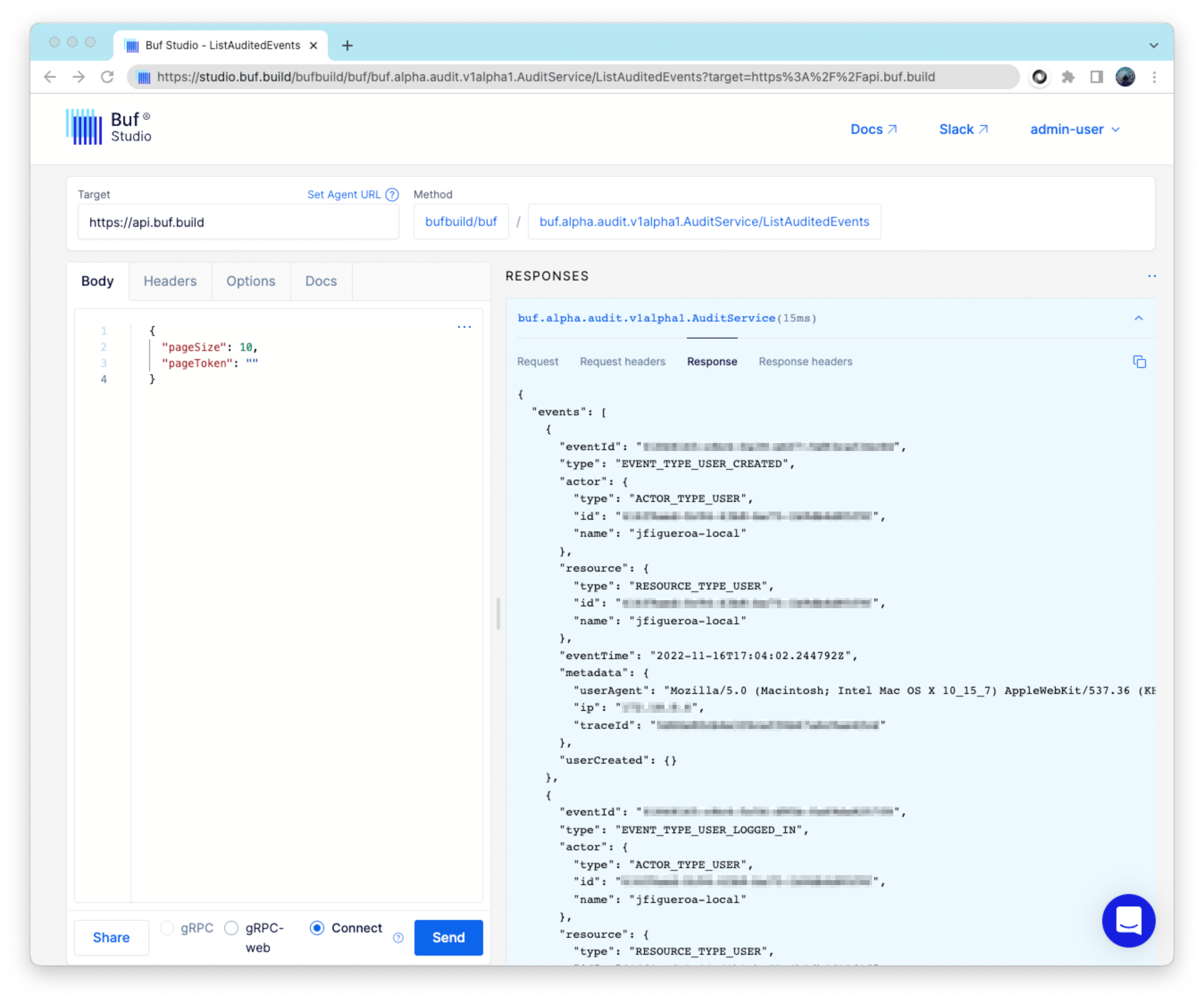
Task: Select the gRPC protocol radio button
Action: tap(167, 928)
